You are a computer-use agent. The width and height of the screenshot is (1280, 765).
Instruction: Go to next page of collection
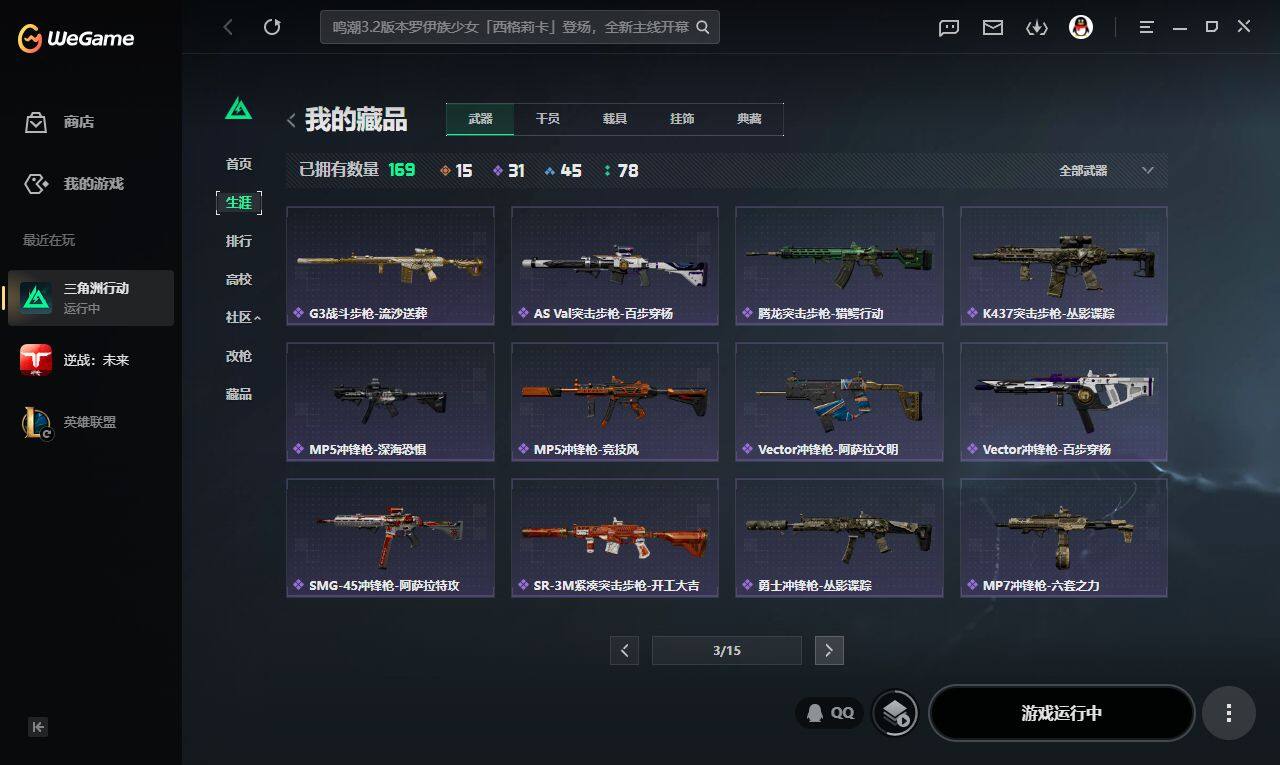[829, 650]
